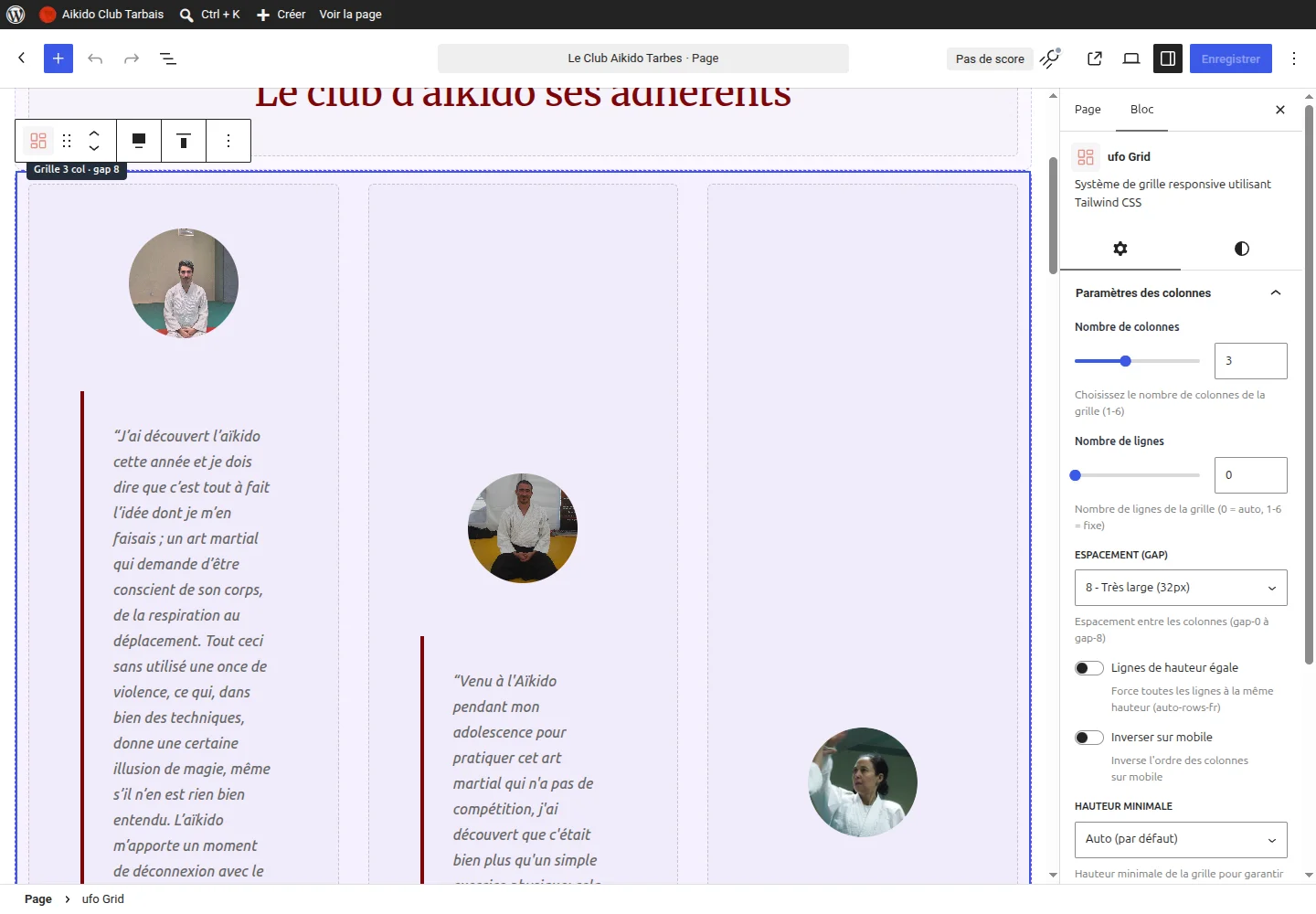Open block toolbar three-dot options
The image size is (1316, 914).
point(228,141)
